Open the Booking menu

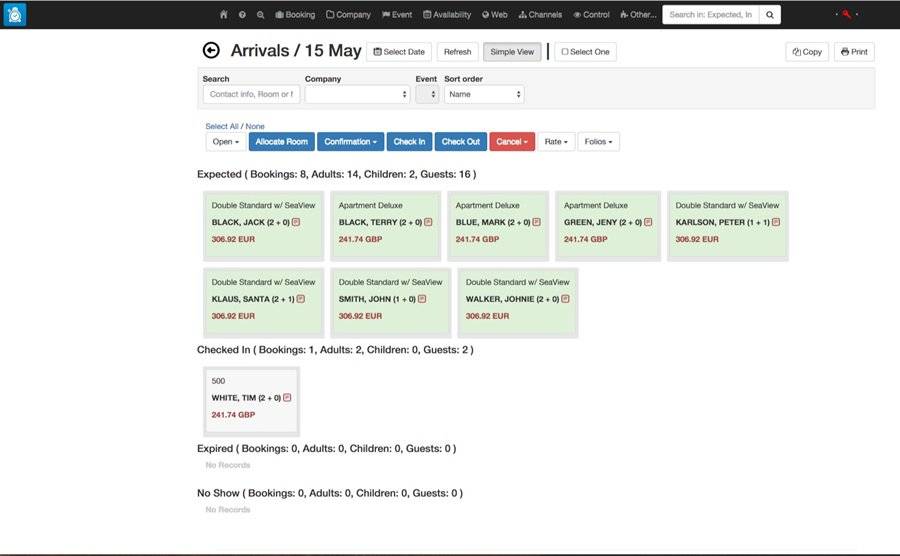pos(295,15)
